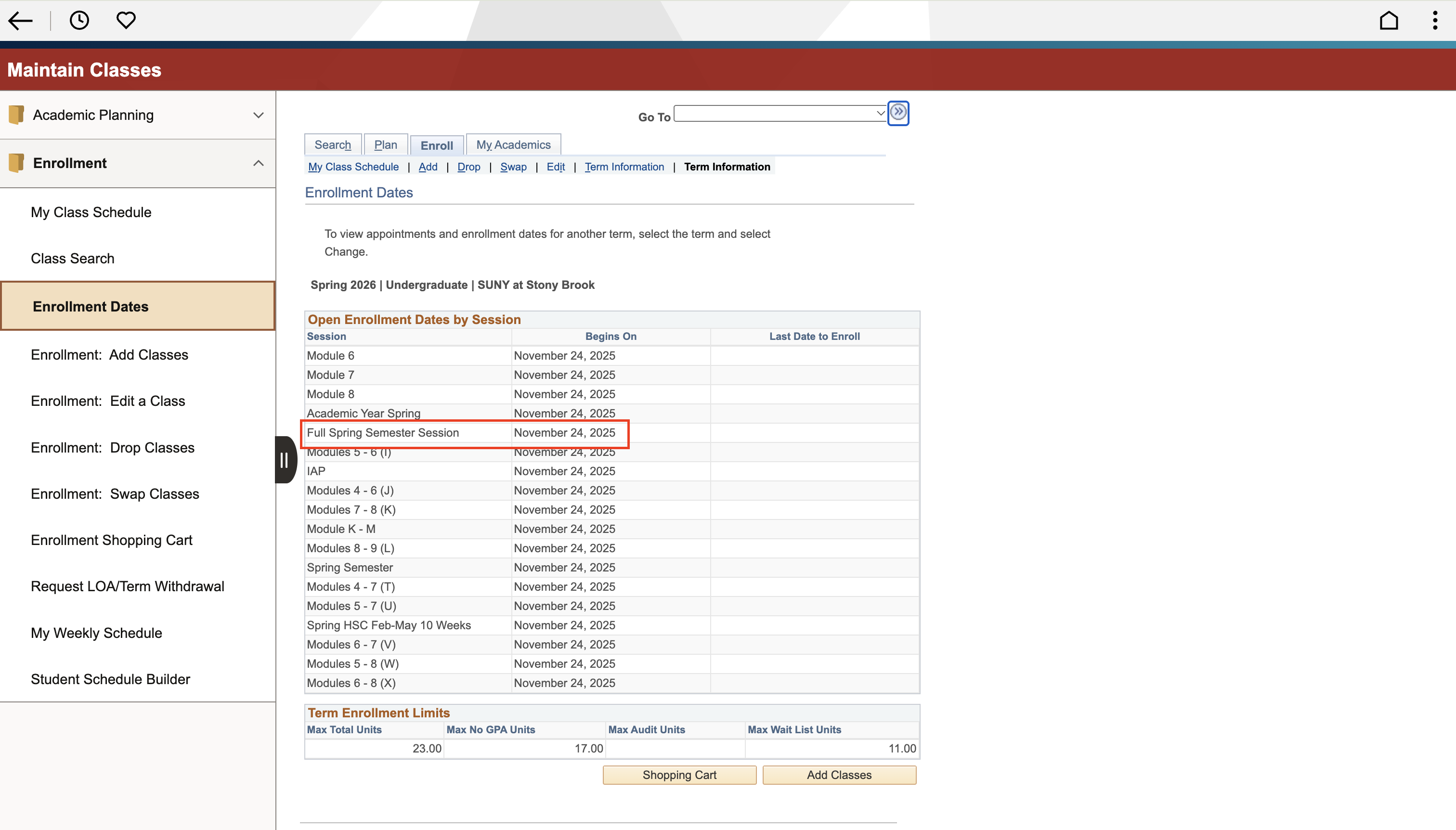
Task: Open the Go To dropdown list
Action: [780, 113]
